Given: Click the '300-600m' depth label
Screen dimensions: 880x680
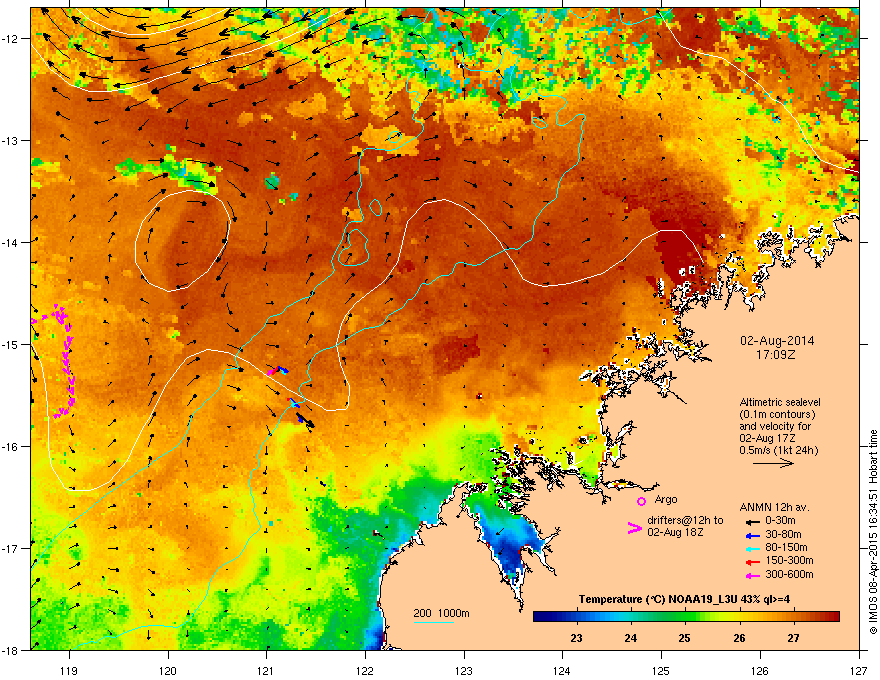Looking at the screenshot, I should click(x=789, y=574).
